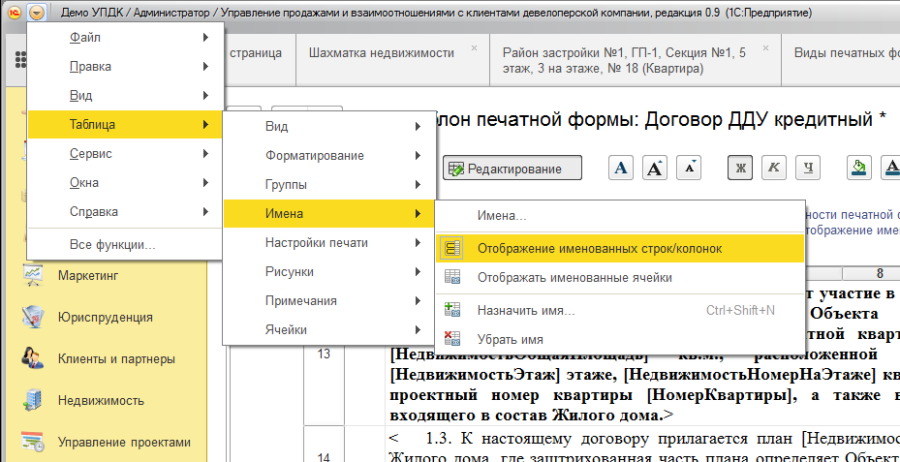
Task: Open the sections grid icon
Action: [x=19, y=59]
